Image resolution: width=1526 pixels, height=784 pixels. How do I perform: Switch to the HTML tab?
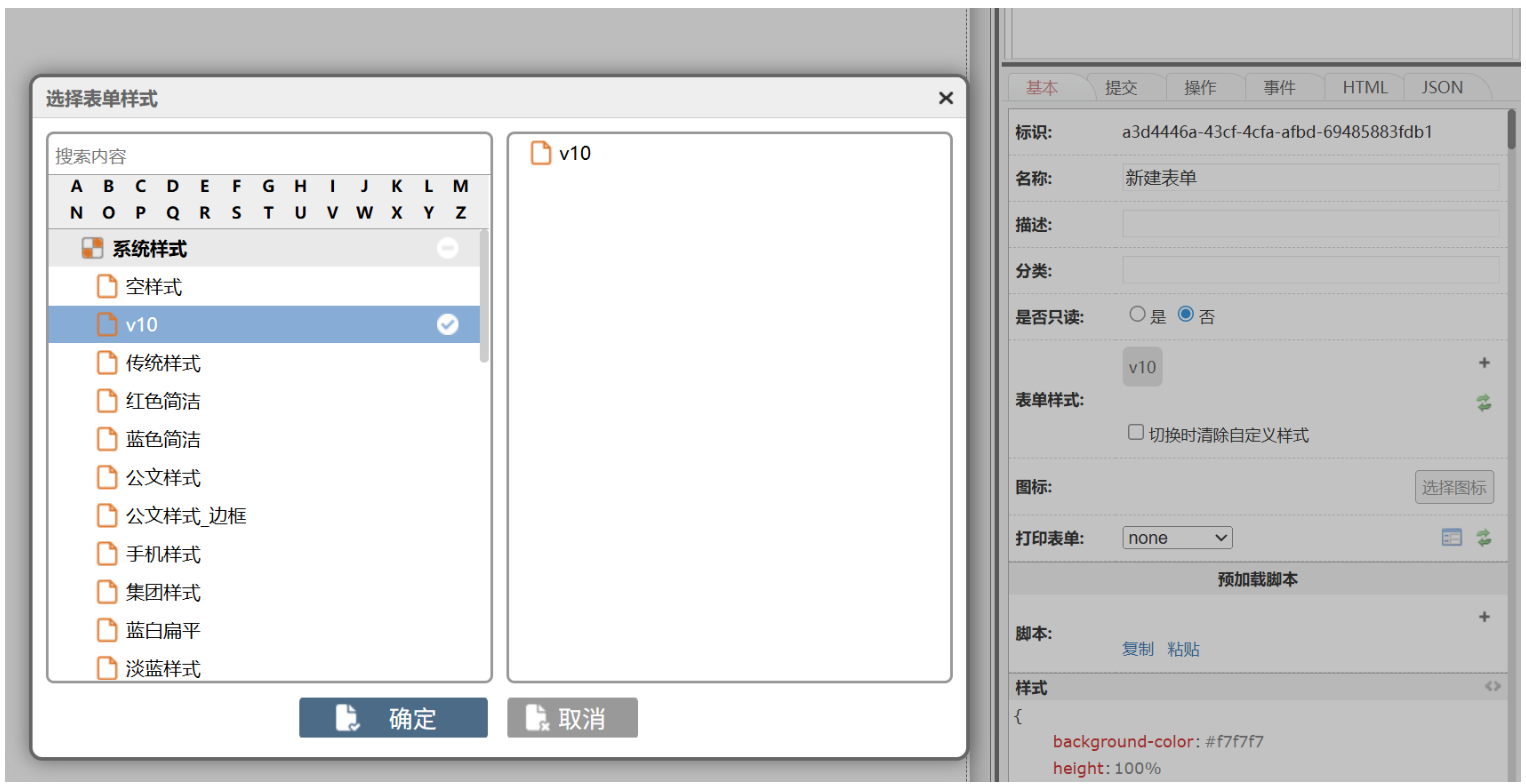tap(1364, 88)
